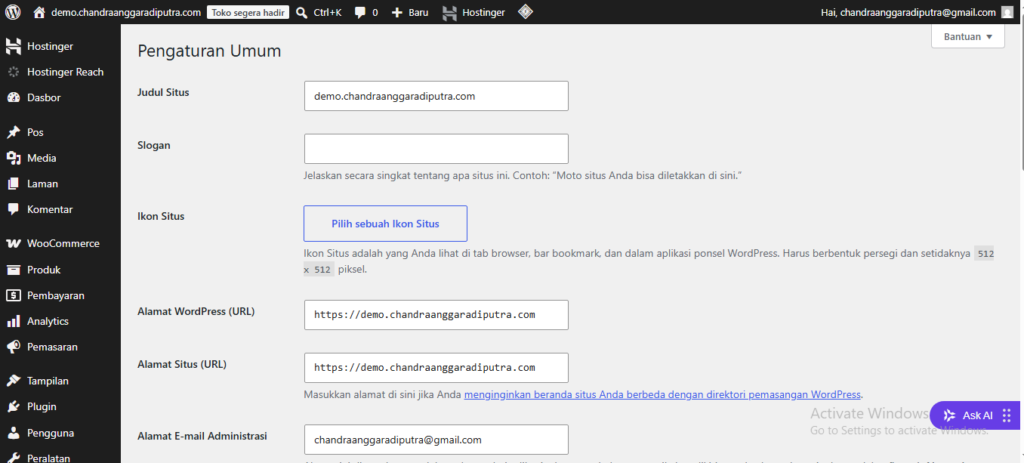Open the Hostinger menu item in sidebar

coord(60,46)
